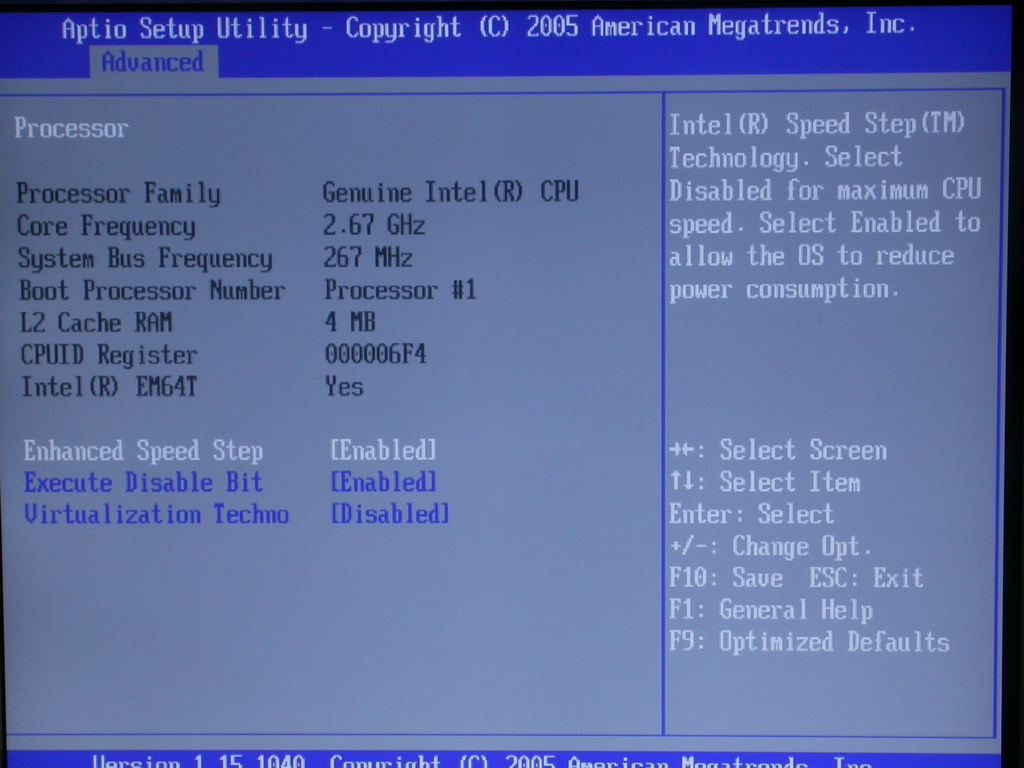Click the Intel(R) EM64T label
1024x768 pixels.
tap(109, 387)
